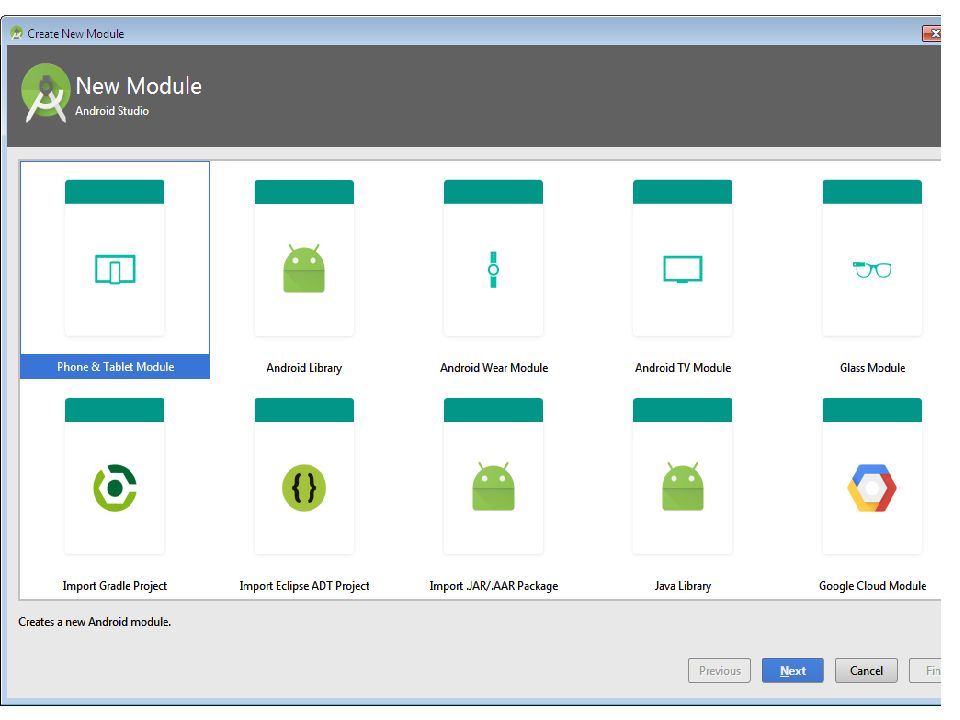Choose the Import .JAR/.AAR Package icon
The width and height of the screenshot is (960, 720).
(493, 487)
